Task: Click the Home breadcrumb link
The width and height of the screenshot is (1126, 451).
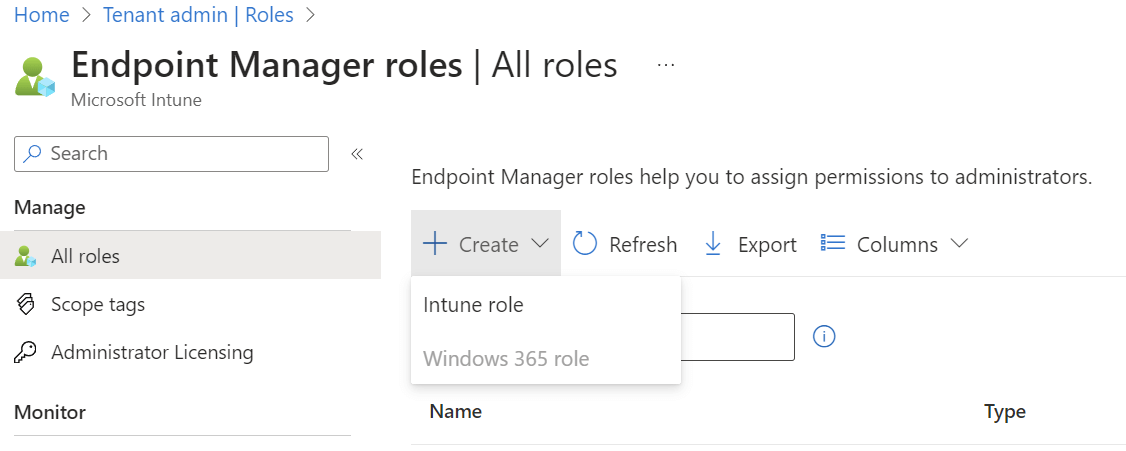Action: click(41, 15)
